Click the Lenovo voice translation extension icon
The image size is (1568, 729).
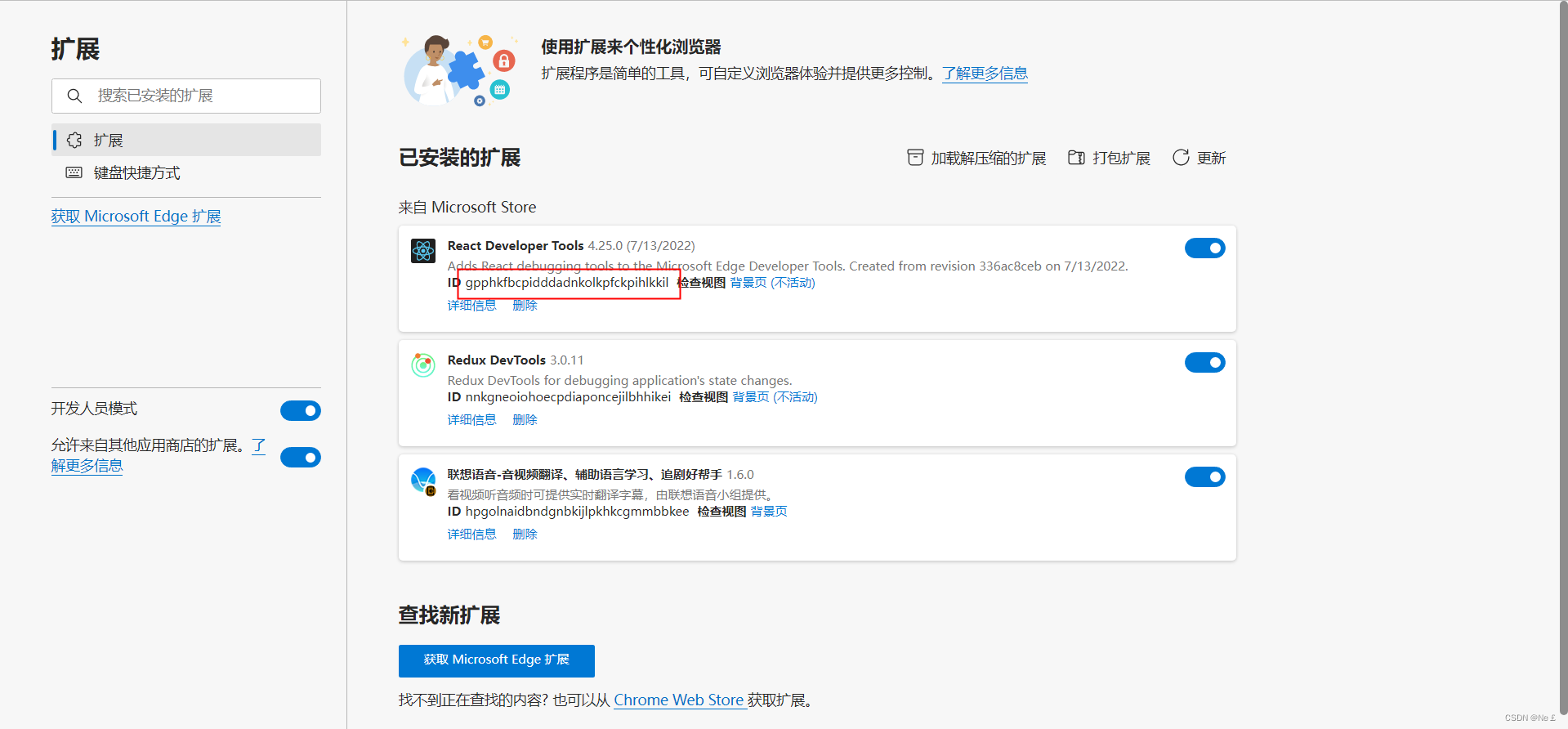click(423, 481)
